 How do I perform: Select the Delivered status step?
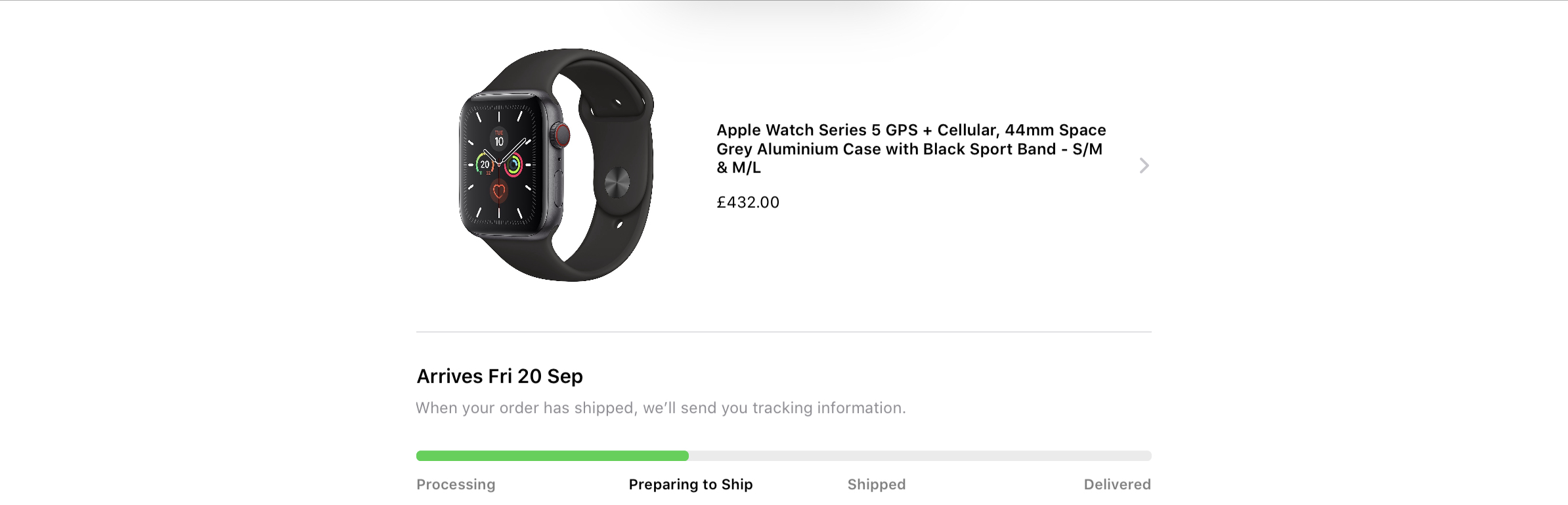coord(1117,485)
